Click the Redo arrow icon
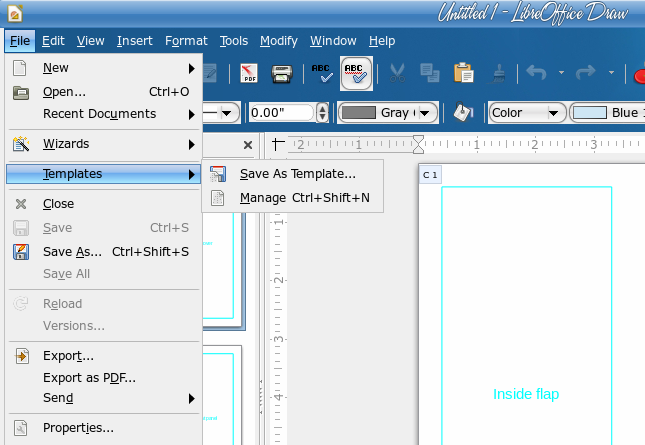The width and height of the screenshot is (645, 445). pyautogui.click(x=585, y=73)
